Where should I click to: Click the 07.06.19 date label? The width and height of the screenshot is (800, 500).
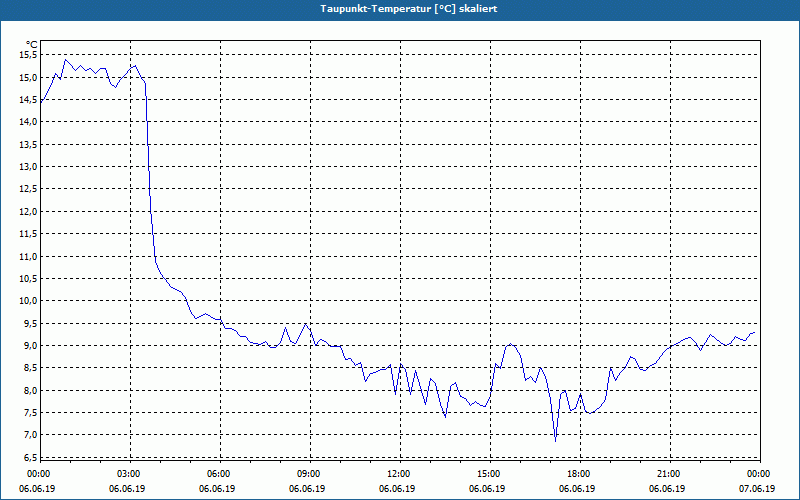click(757, 489)
